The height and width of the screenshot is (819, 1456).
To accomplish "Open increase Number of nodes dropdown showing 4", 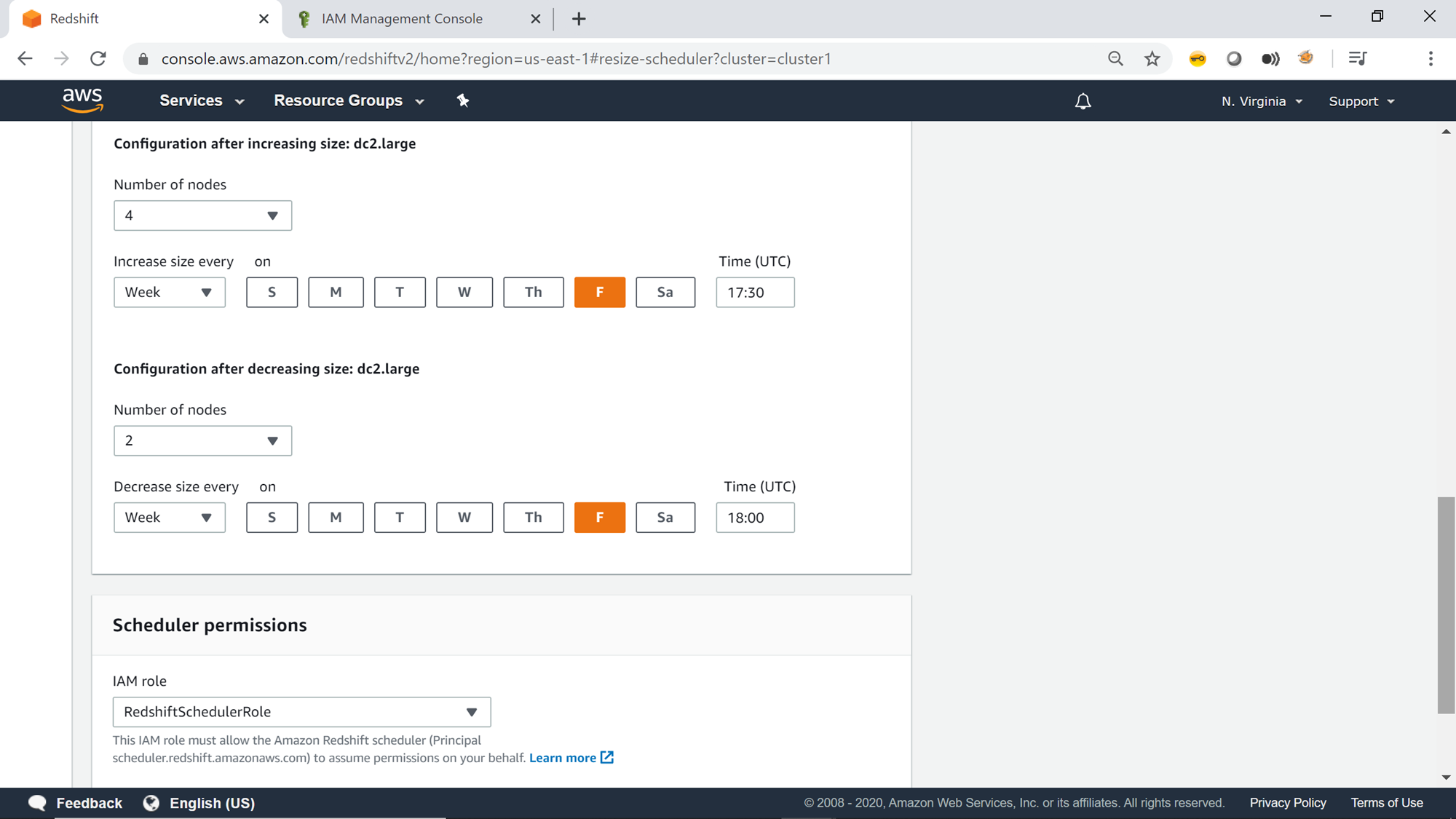I will click(202, 215).
